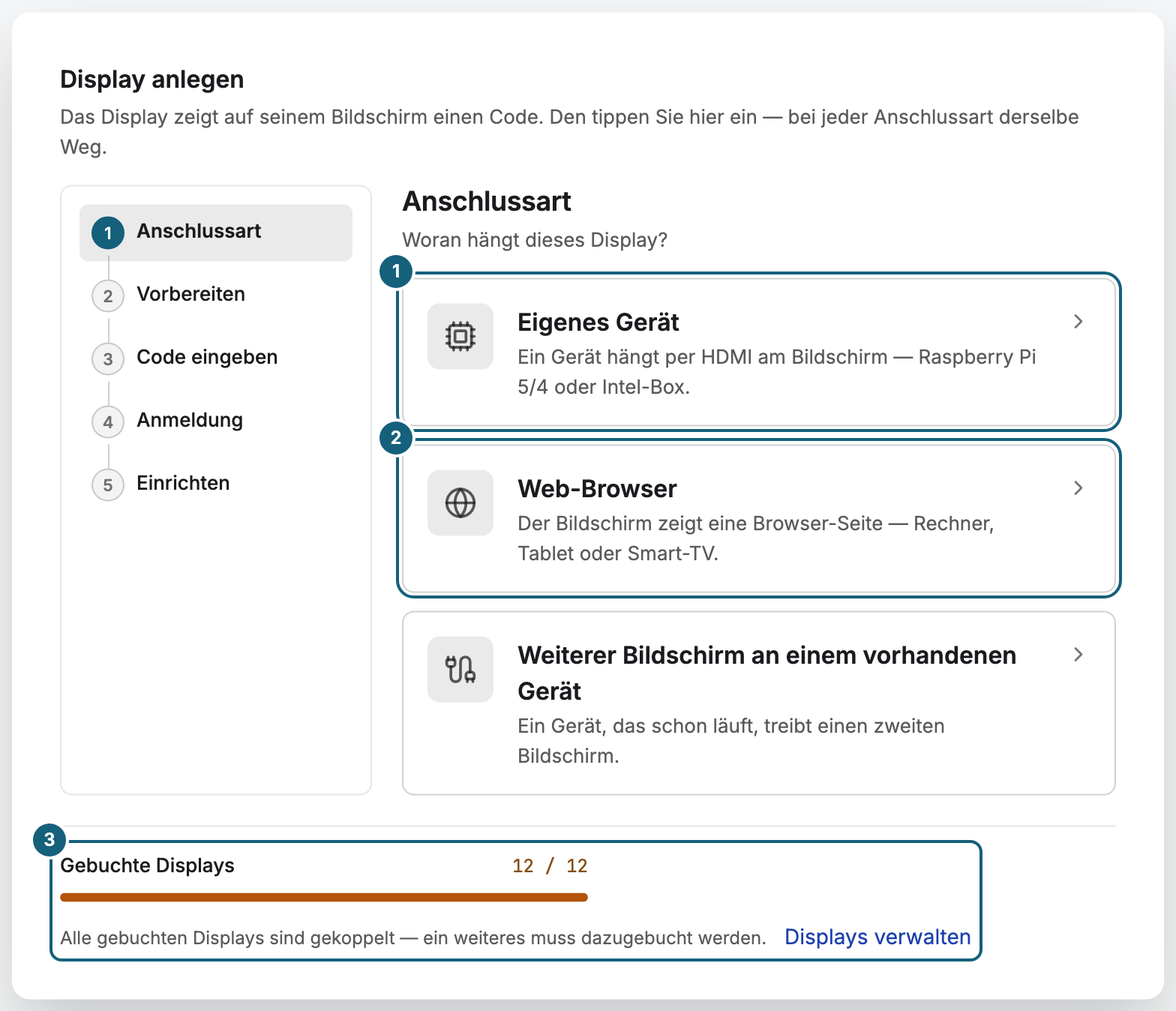Click the 'Tablet oder Smart-TV' description text
Viewport: 1176px width, 1011px height.
(756, 538)
